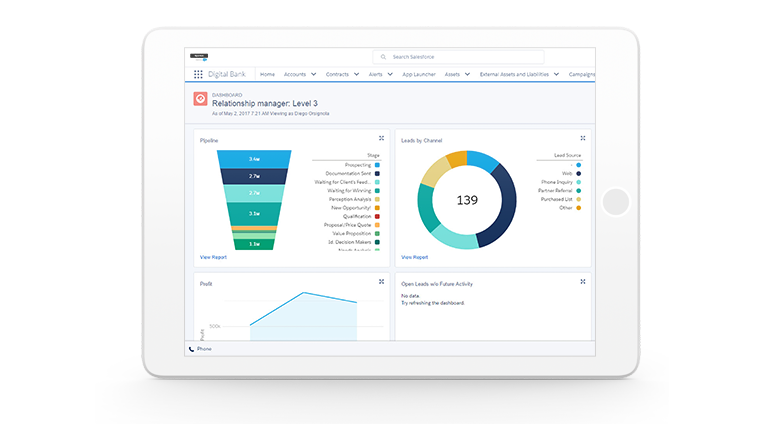Click the Phone icon in the utility bar
Image resolution: width=768 pixels, height=432 pixels.
(x=192, y=349)
